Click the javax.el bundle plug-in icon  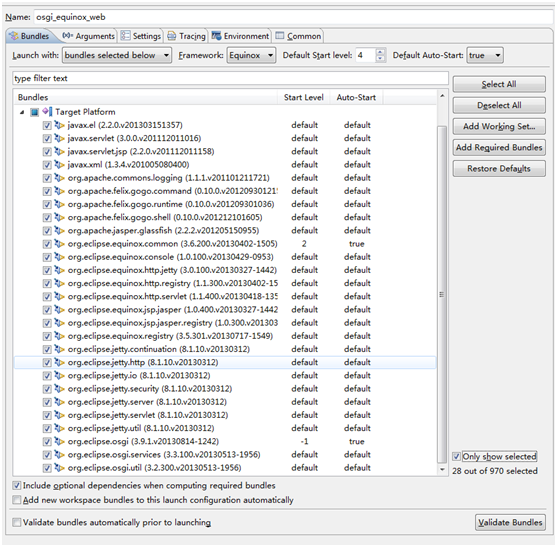(59, 125)
